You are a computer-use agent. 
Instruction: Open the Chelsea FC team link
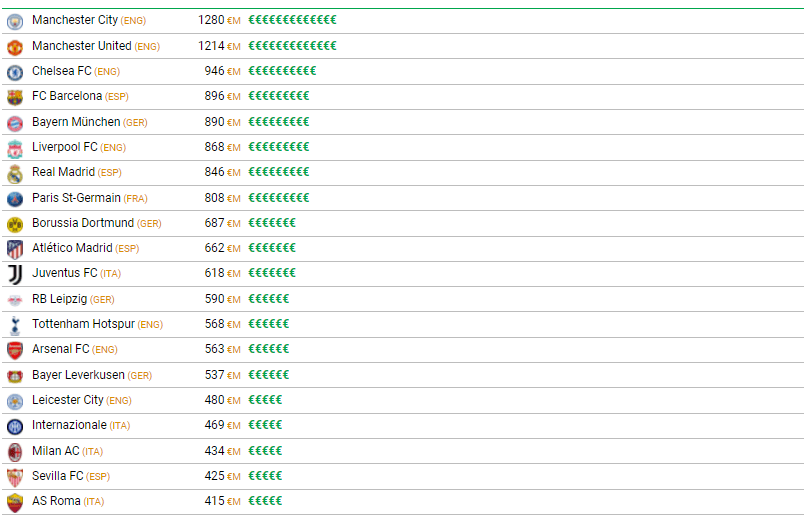(62, 71)
